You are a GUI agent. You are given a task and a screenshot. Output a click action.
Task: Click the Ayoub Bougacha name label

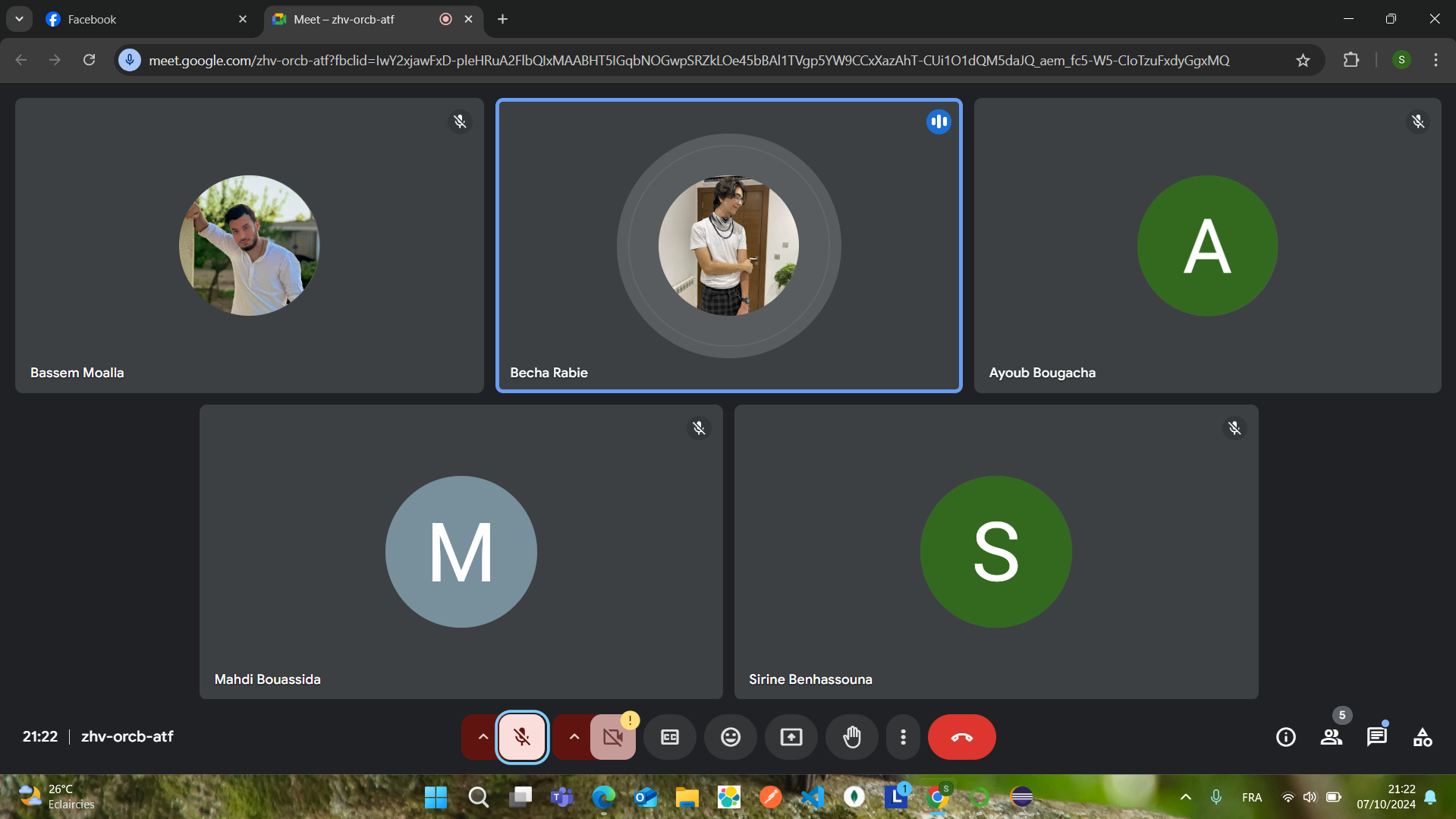(1042, 373)
